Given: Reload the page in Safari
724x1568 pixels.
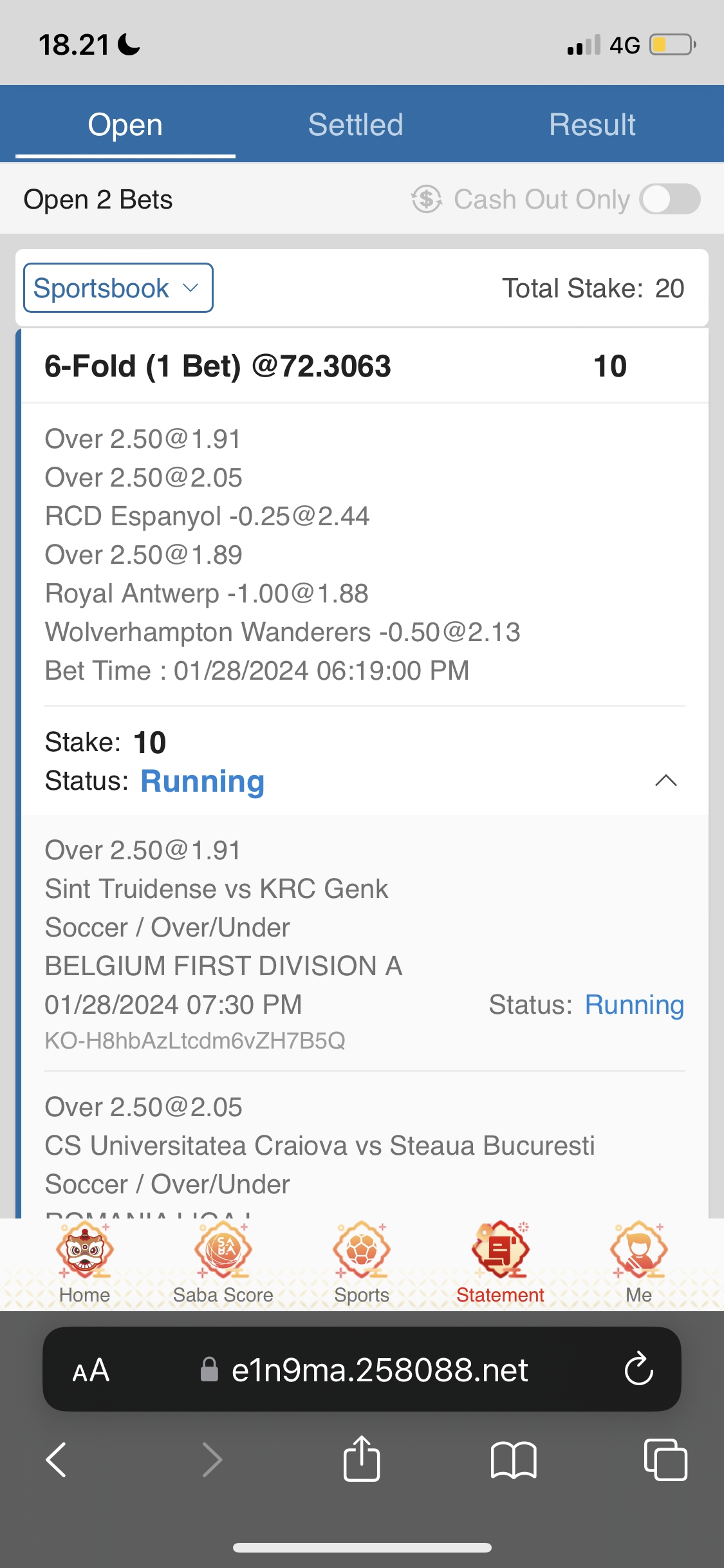Looking at the screenshot, I should 638,1369.
